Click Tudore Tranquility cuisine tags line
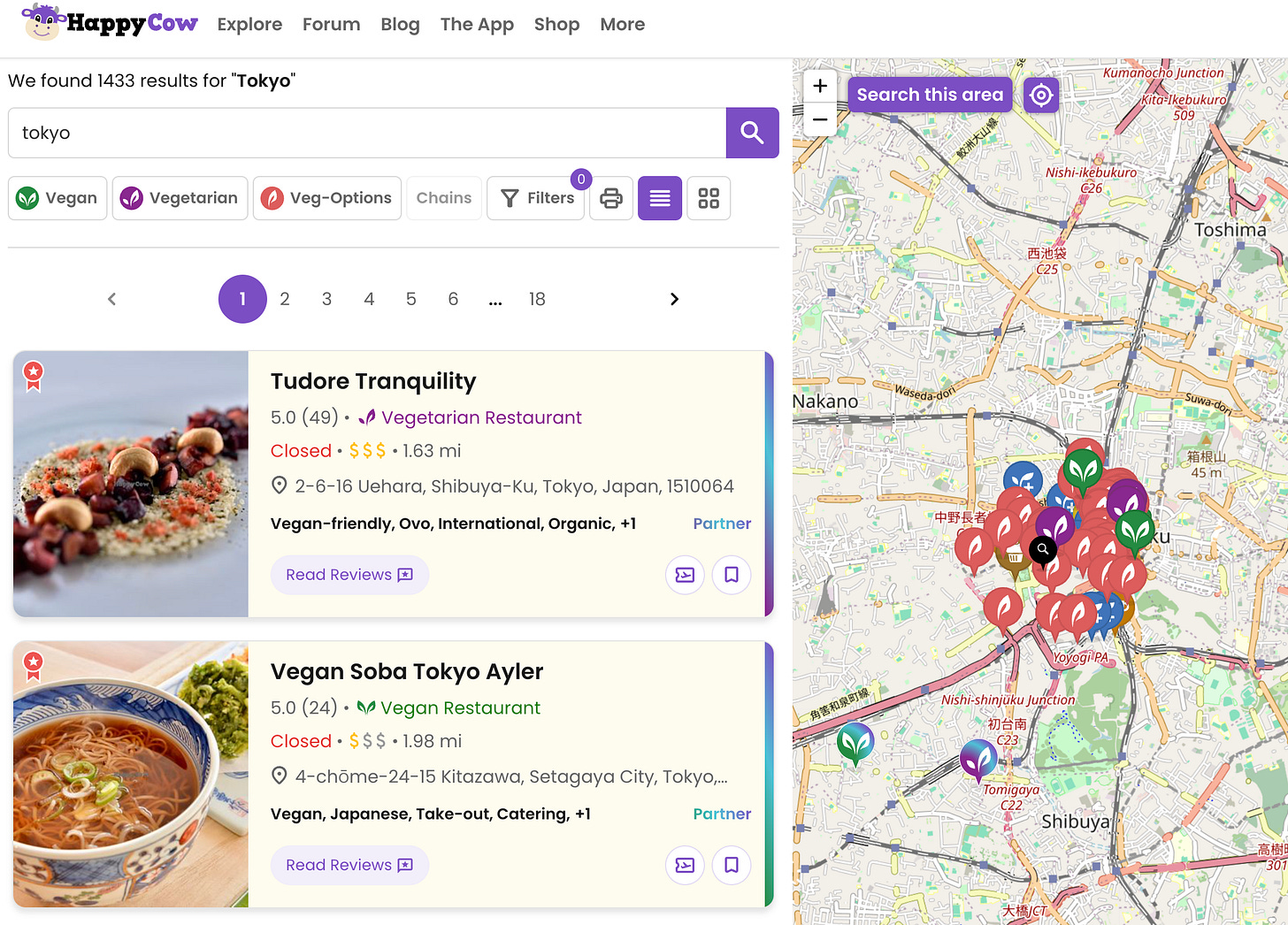 453,524
